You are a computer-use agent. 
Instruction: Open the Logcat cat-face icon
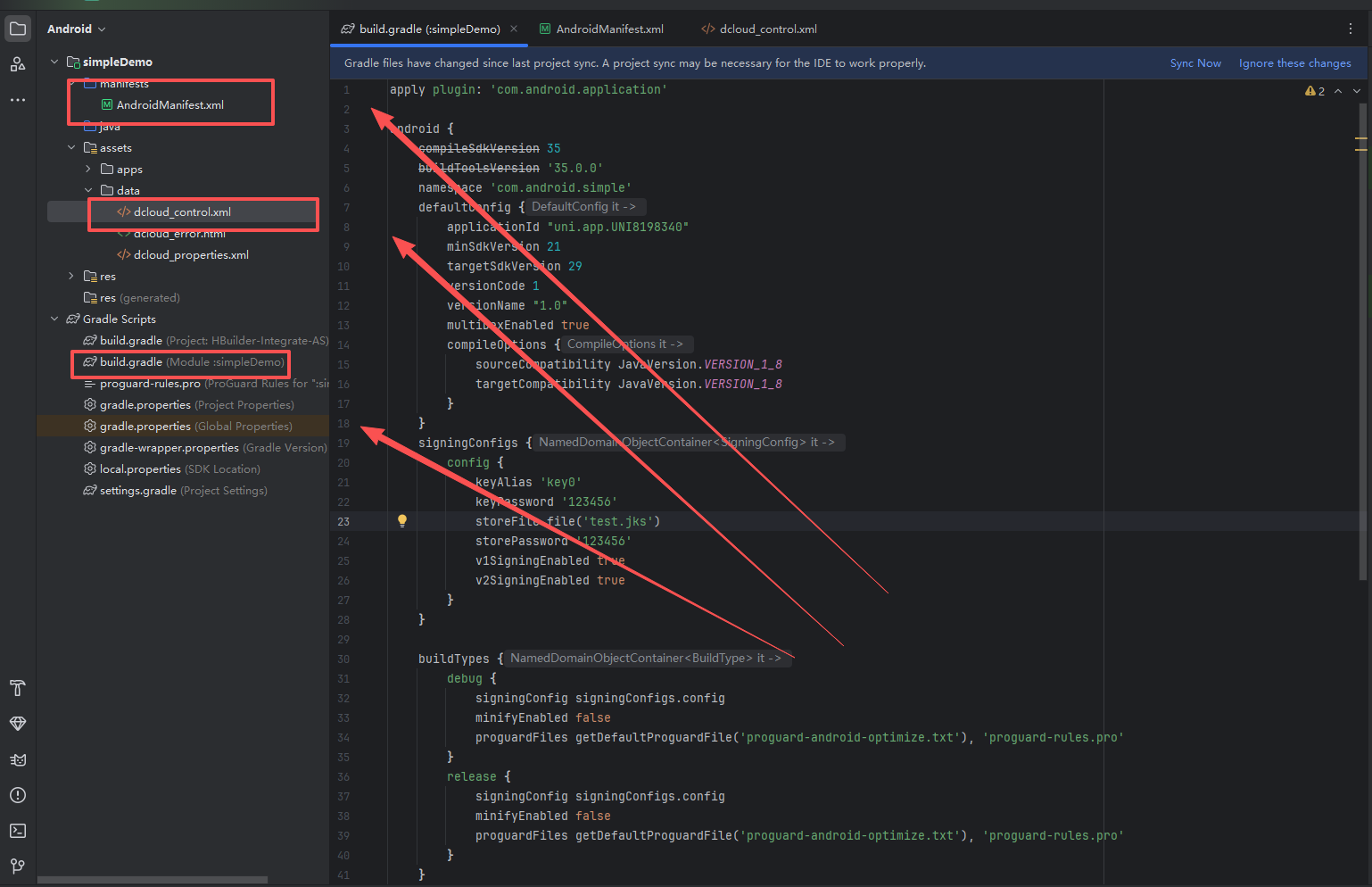(18, 759)
